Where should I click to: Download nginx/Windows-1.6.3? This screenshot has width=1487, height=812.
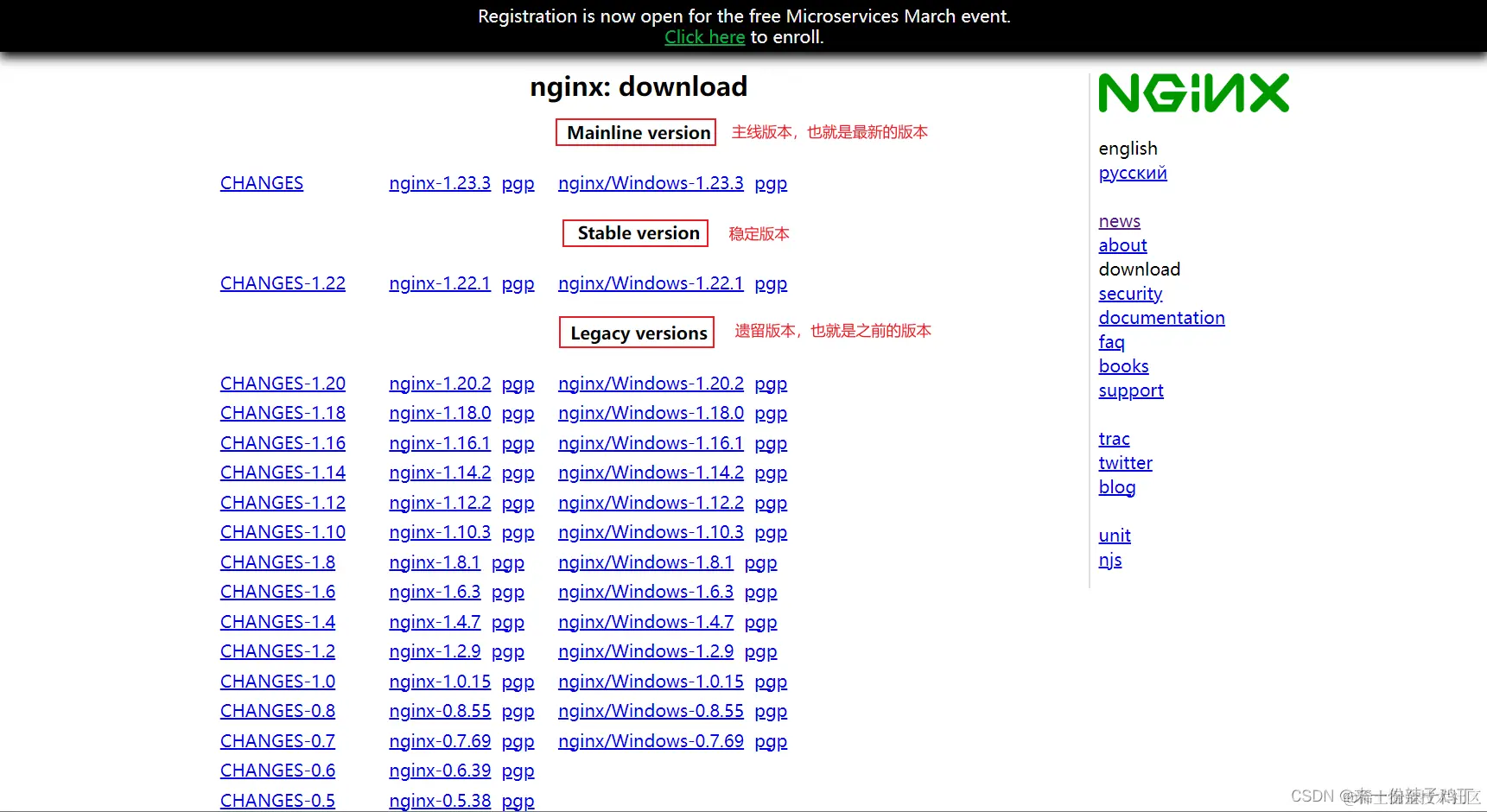point(645,592)
